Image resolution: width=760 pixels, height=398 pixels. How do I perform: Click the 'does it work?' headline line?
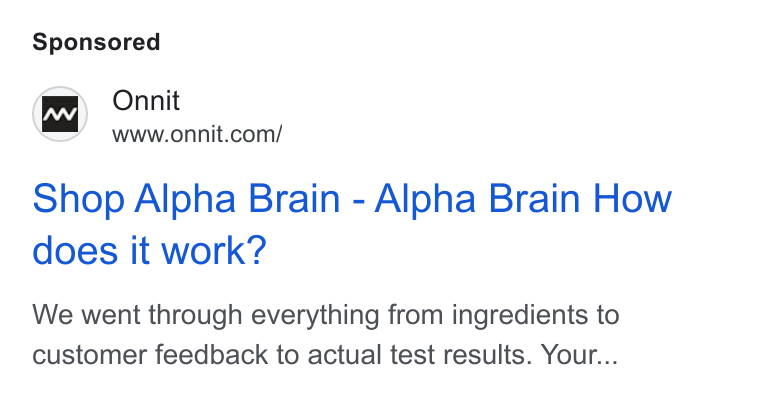point(149,251)
